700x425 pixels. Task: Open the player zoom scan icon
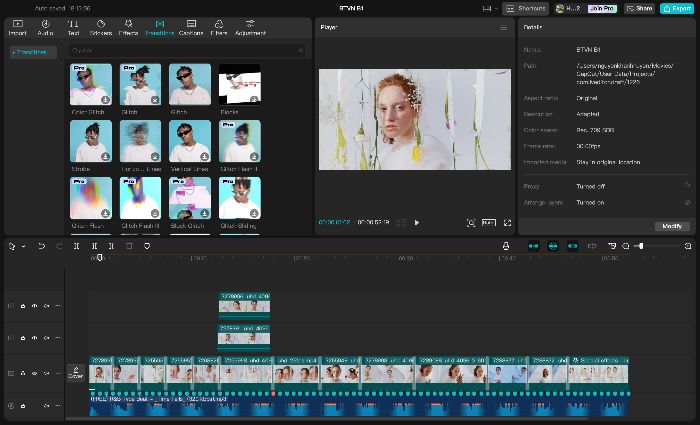point(471,222)
